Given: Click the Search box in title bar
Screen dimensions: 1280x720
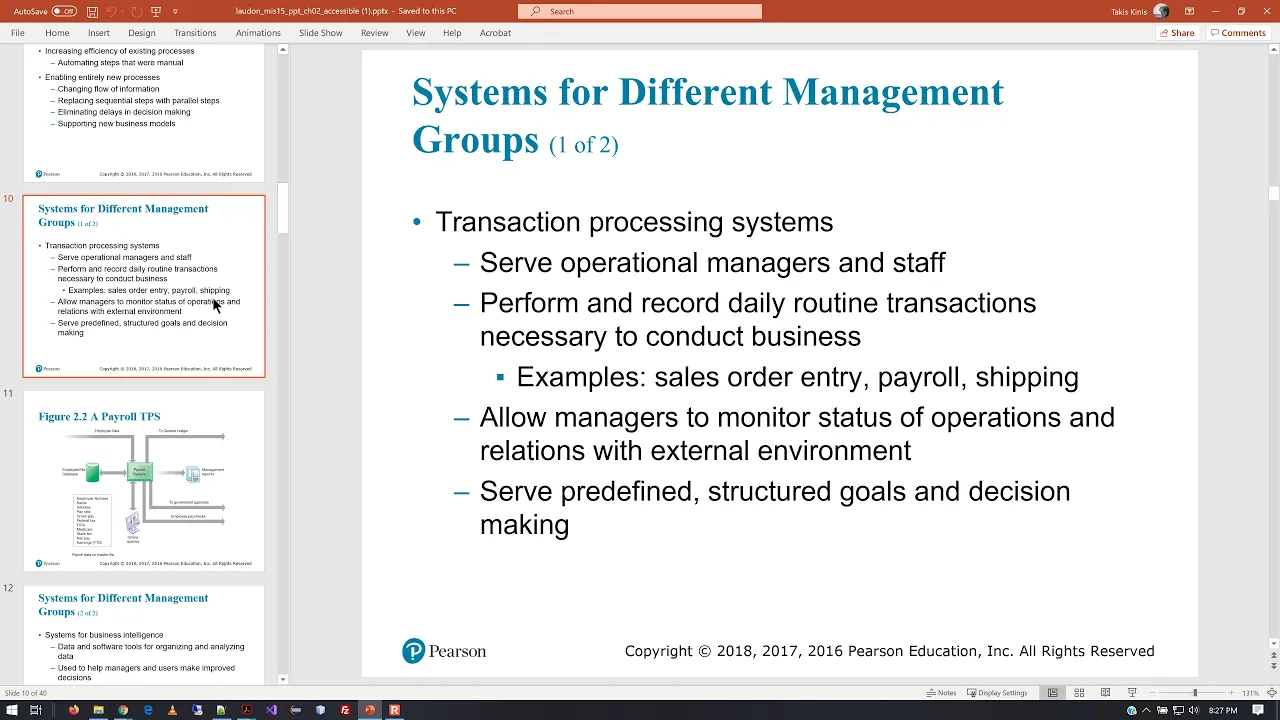Looking at the screenshot, I should pos(640,11).
